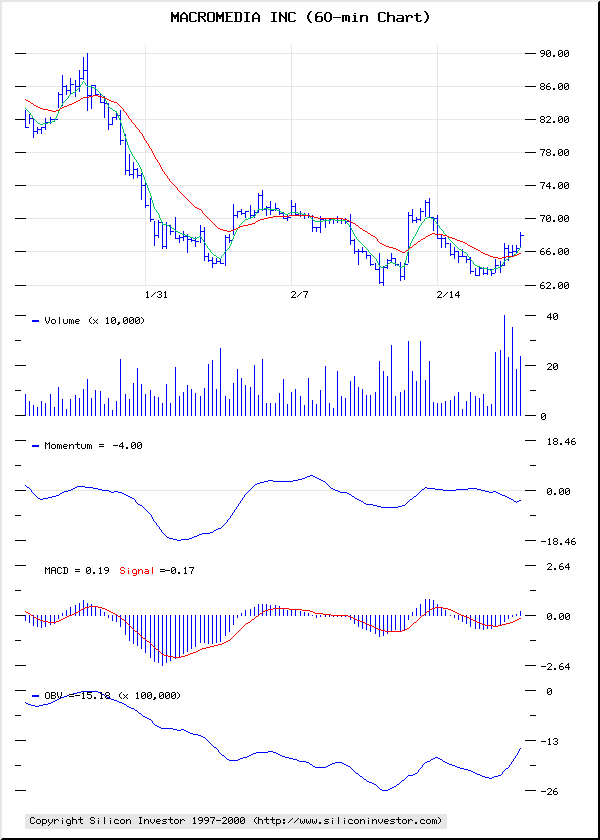Click the 74.00 price axis label
The width and height of the screenshot is (600, 840).
(x=554, y=186)
